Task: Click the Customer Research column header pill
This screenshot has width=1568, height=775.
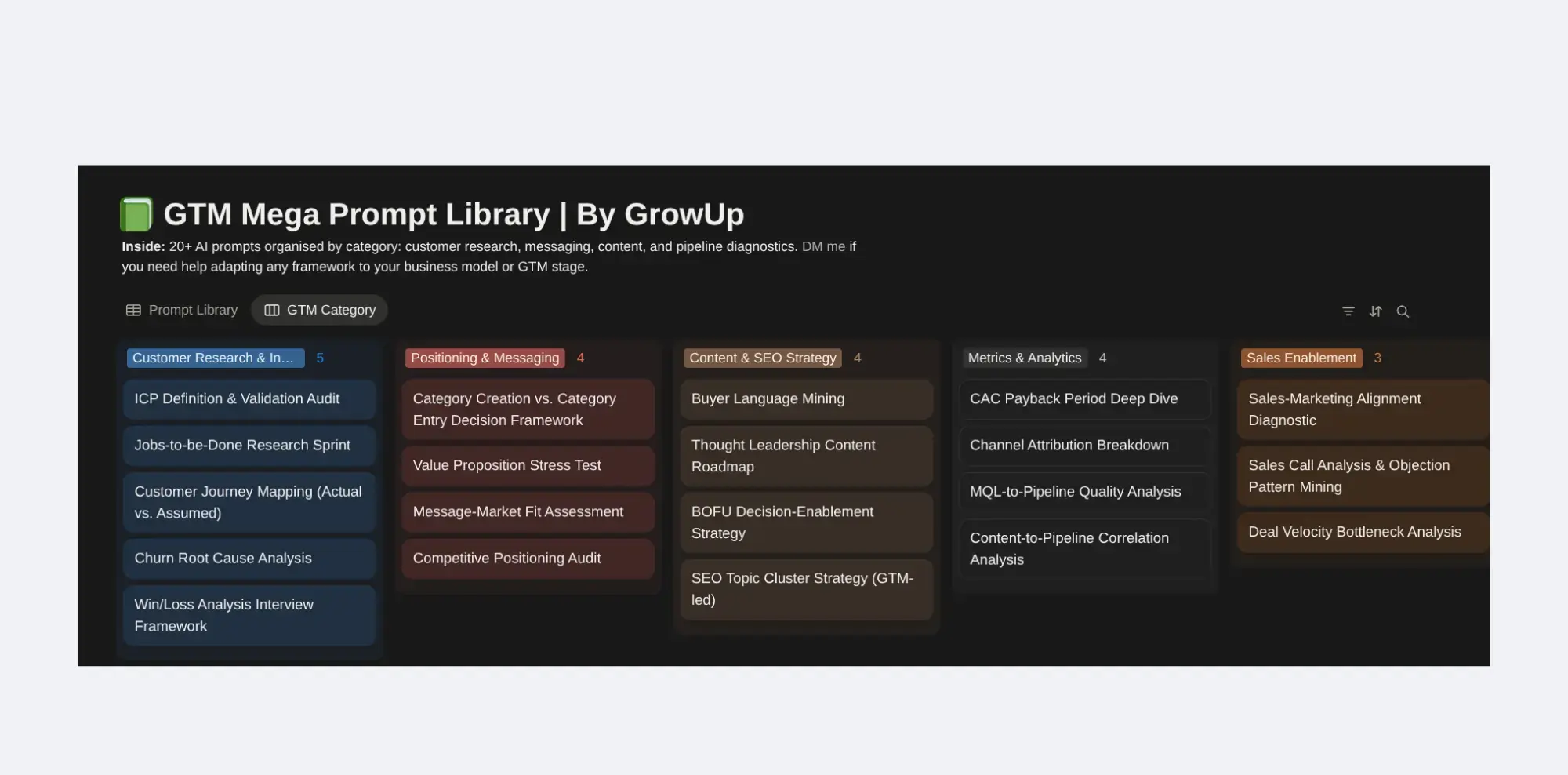Action: point(215,358)
